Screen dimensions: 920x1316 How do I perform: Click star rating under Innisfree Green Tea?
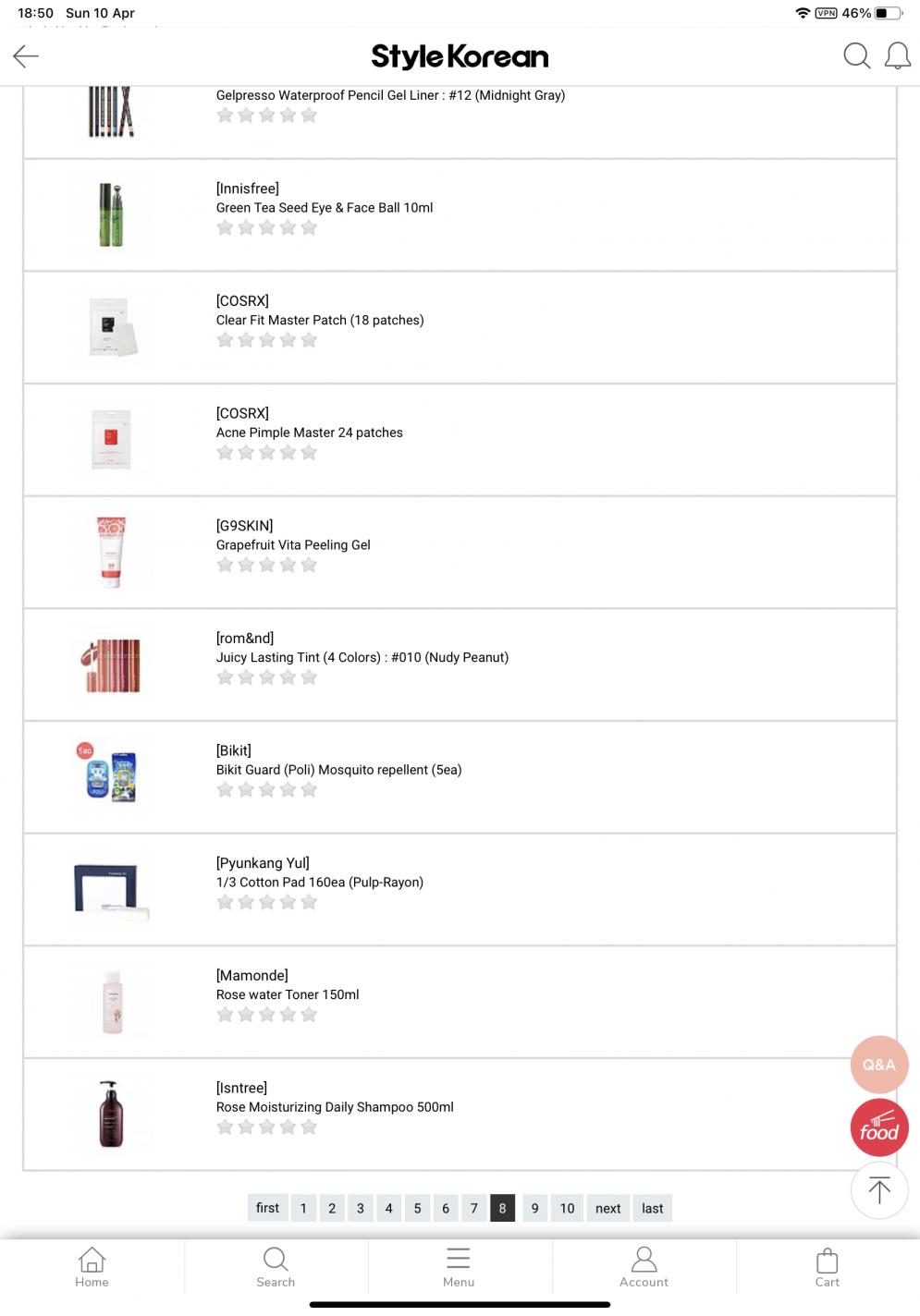click(267, 228)
